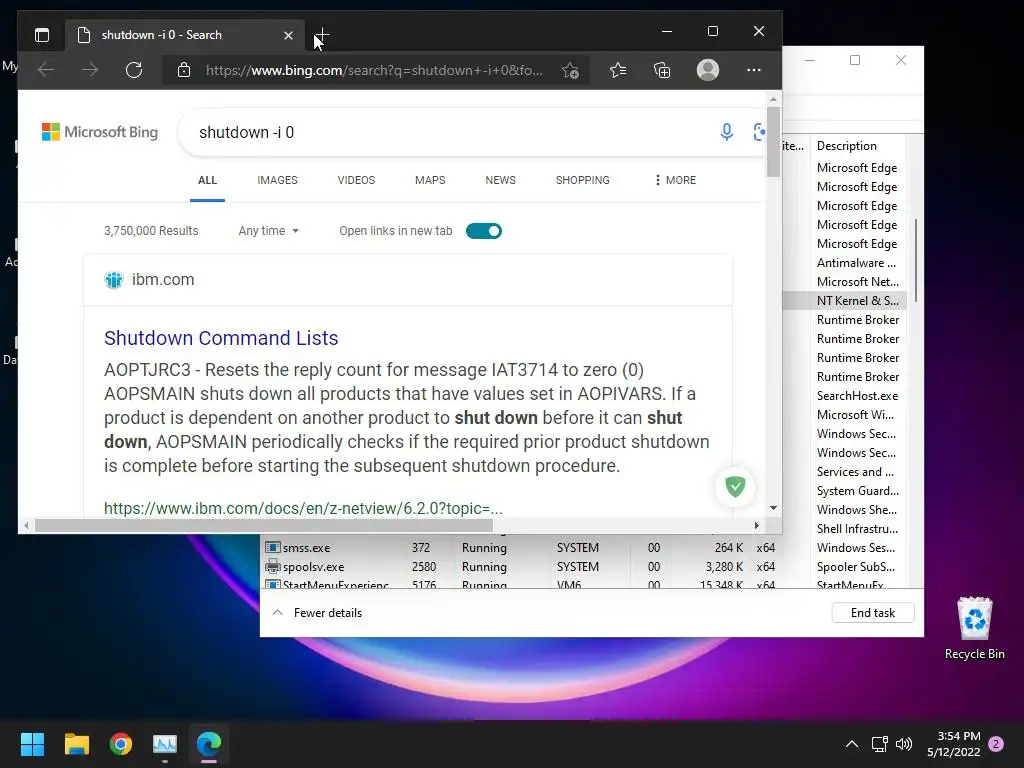
Task: Click the horizontal scrollbar right arrow in Edge
Action: [756, 525]
